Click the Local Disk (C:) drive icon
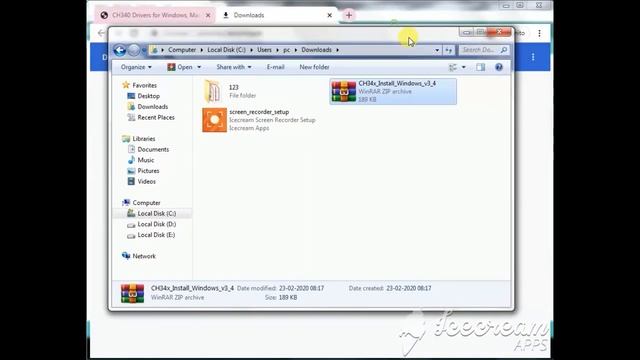The height and width of the screenshot is (360, 640). coord(131,213)
